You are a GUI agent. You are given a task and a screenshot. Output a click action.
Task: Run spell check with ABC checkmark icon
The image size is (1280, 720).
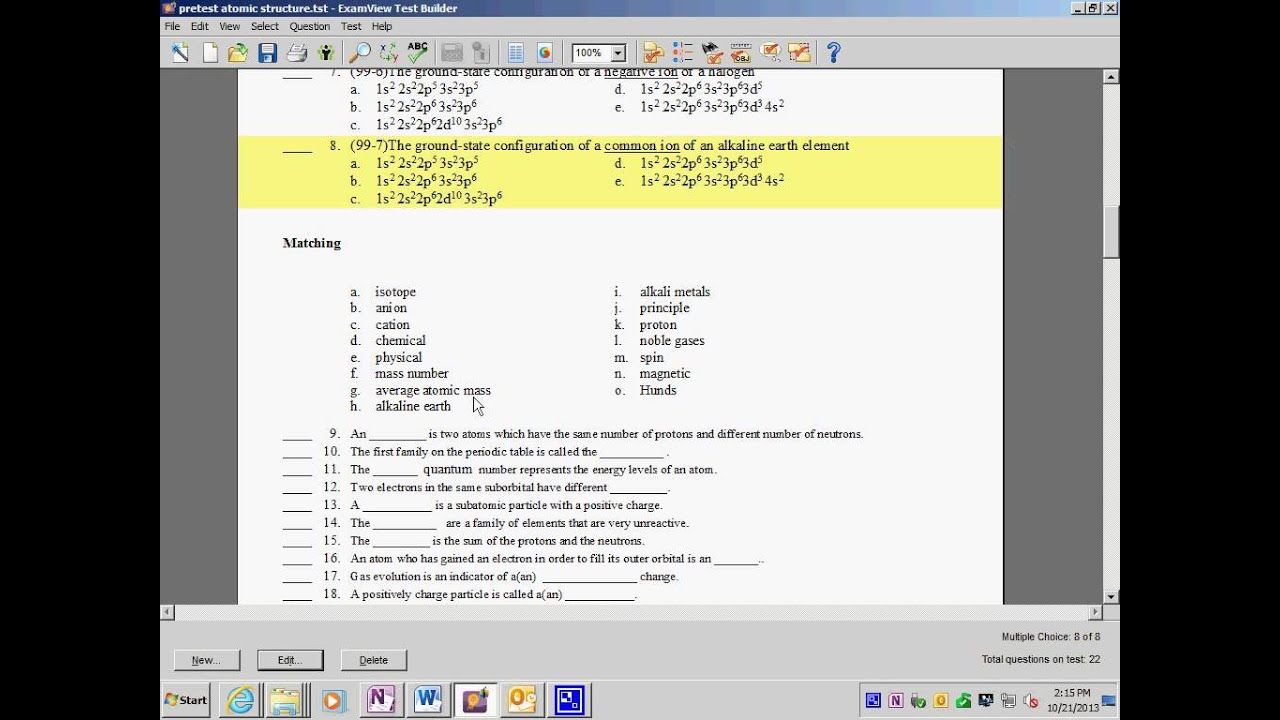pos(418,53)
